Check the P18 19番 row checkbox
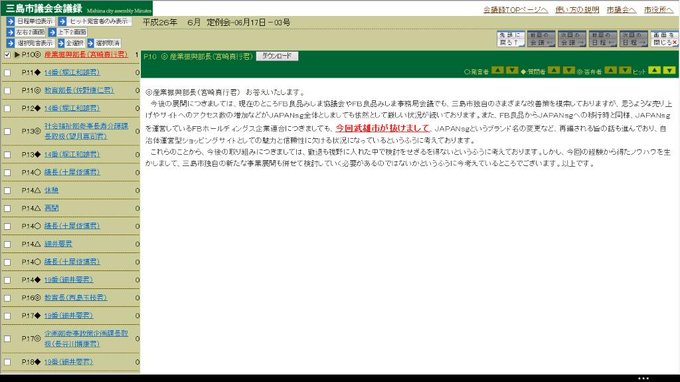The image size is (680, 382). pos(7,362)
